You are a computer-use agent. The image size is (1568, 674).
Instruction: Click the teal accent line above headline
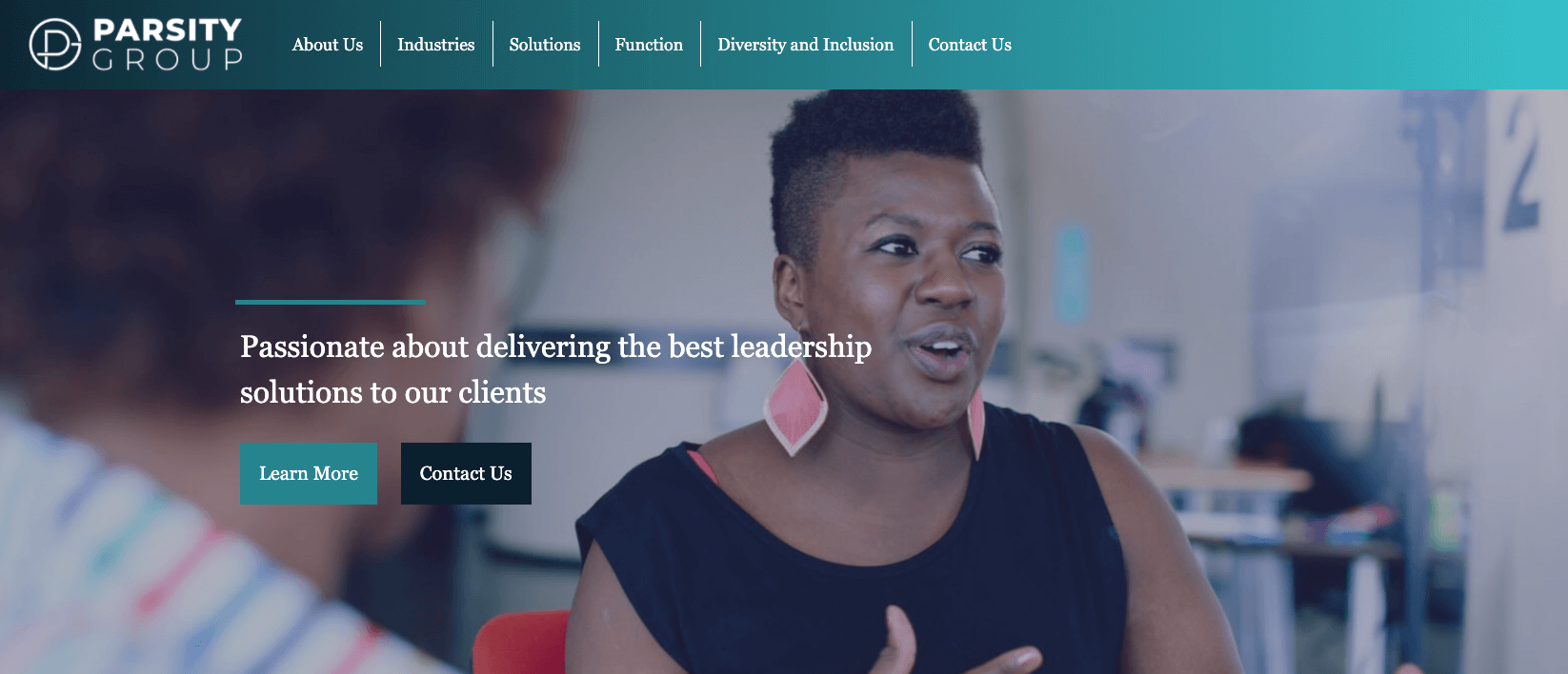coord(331,302)
